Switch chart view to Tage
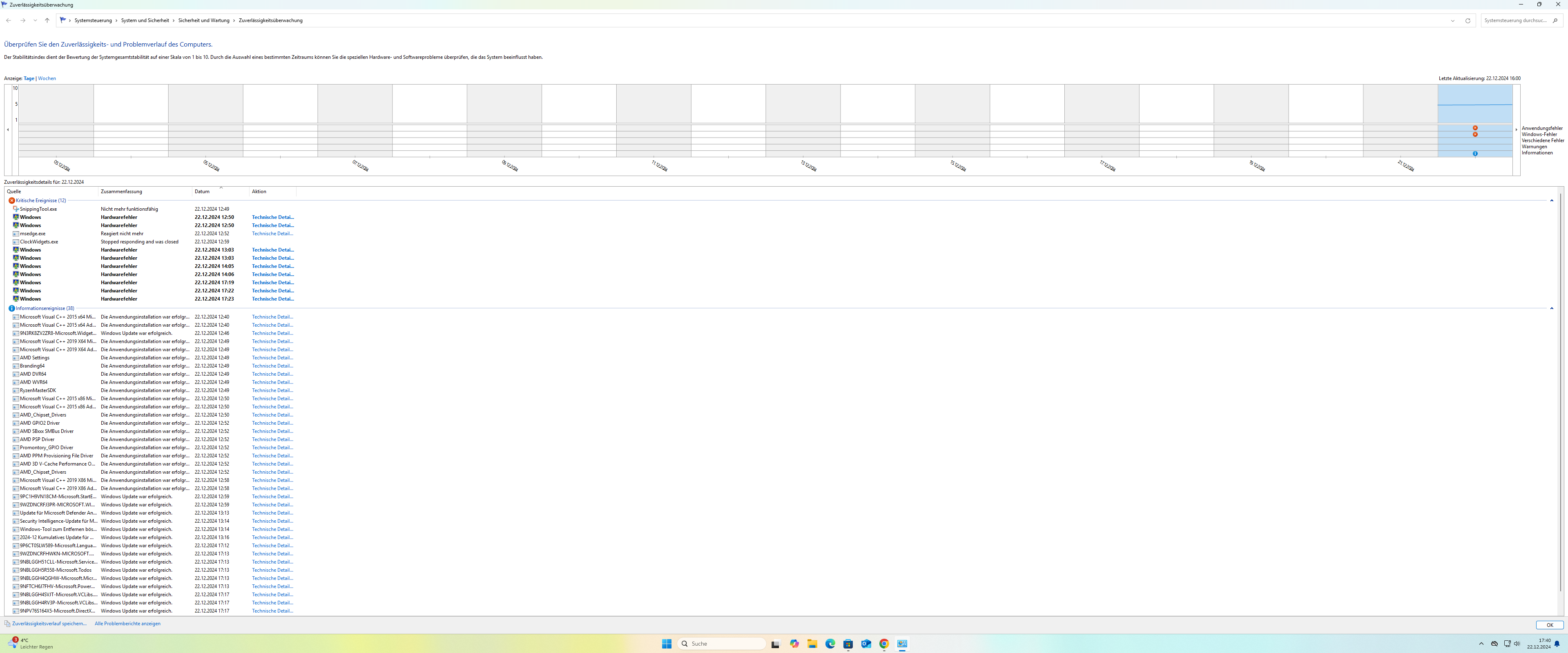The width and height of the screenshot is (1568, 653). click(29, 78)
